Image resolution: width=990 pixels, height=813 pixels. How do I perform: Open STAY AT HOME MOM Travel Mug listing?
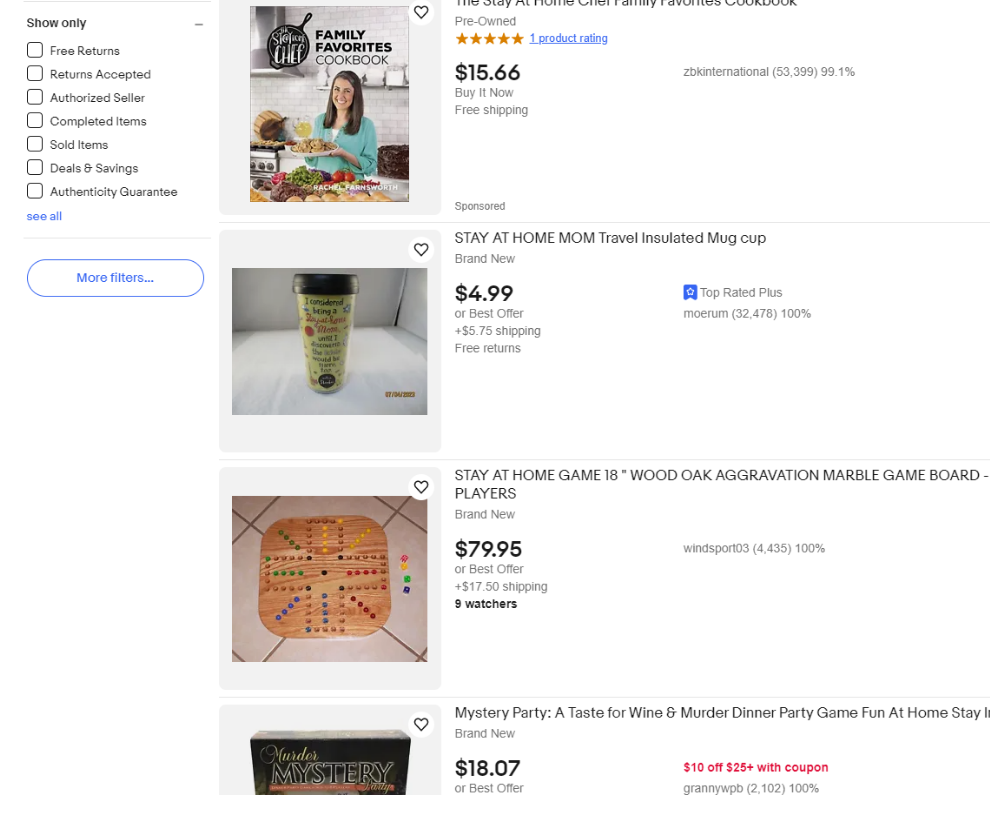coord(610,238)
